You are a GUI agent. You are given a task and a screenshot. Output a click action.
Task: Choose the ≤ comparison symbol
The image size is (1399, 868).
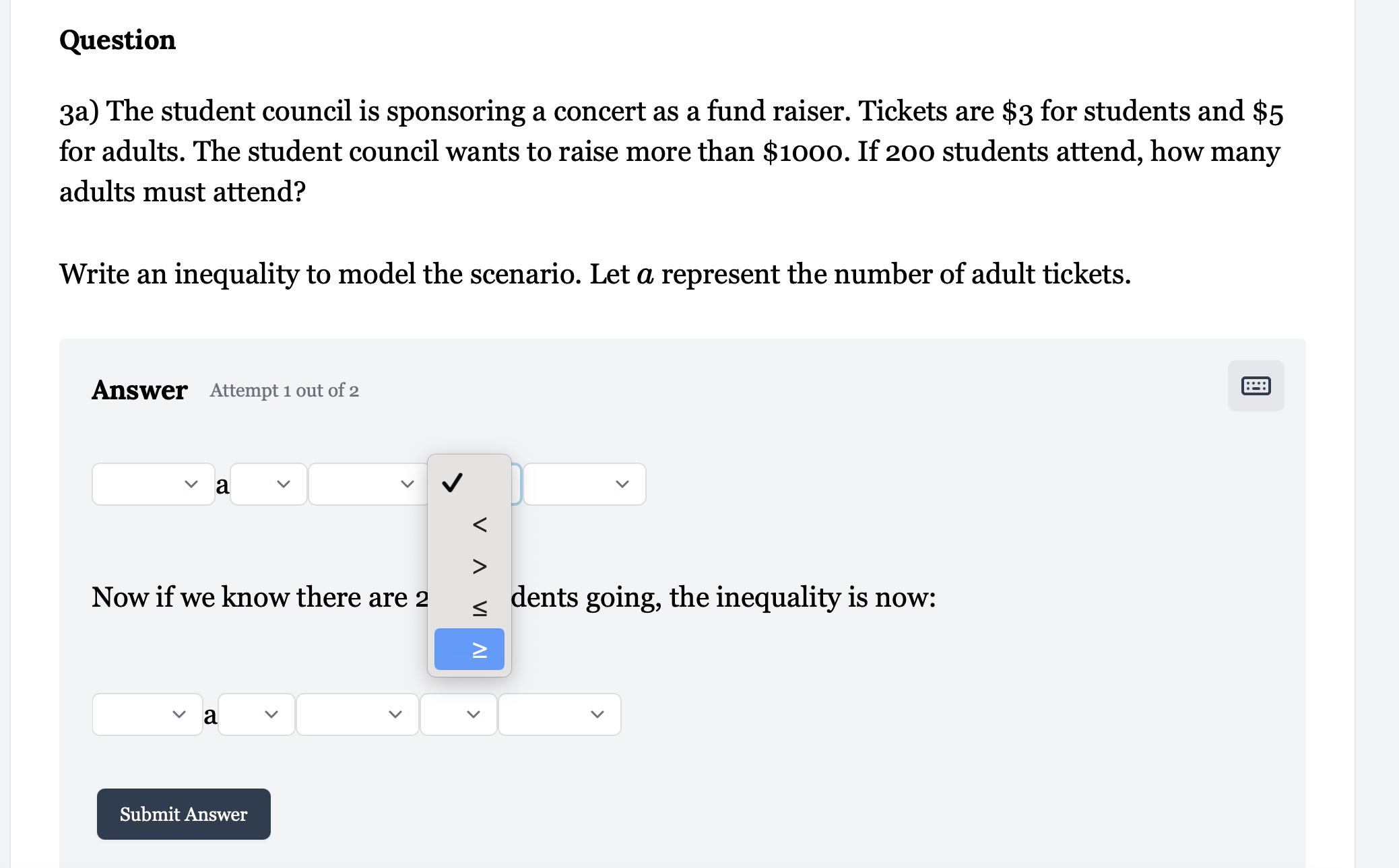pos(478,607)
